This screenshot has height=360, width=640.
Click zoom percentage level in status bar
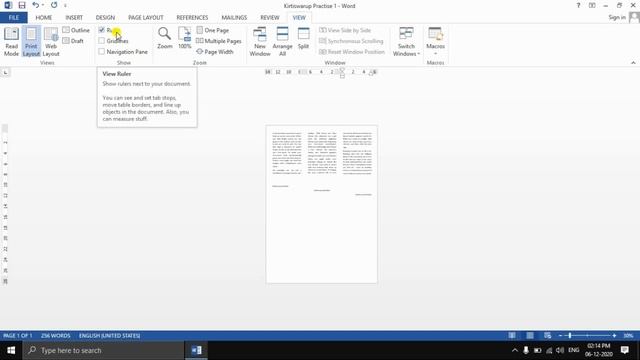pyautogui.click(x=628, y=336)
